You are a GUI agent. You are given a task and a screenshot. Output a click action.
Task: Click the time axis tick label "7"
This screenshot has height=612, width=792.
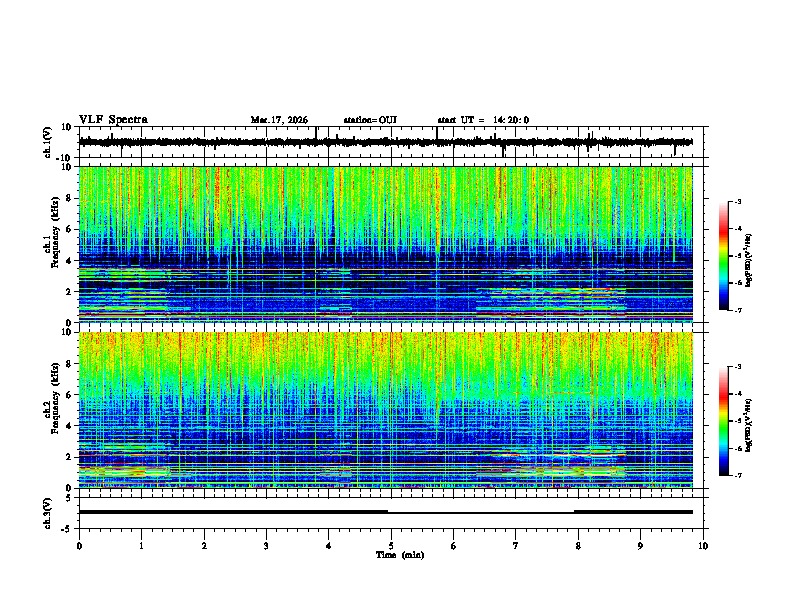pos(516,546)
